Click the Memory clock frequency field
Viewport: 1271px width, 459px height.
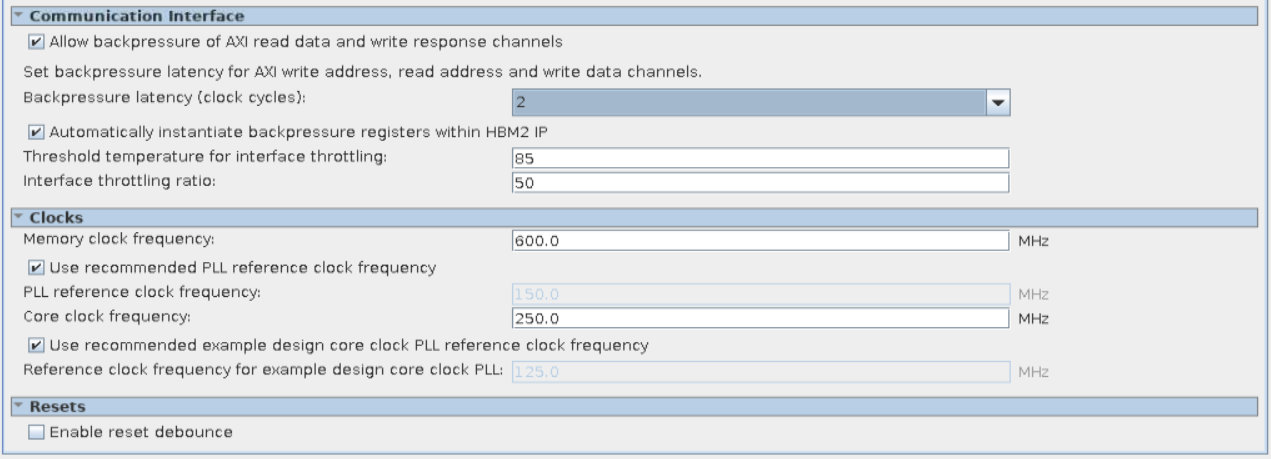pos(759,240)
